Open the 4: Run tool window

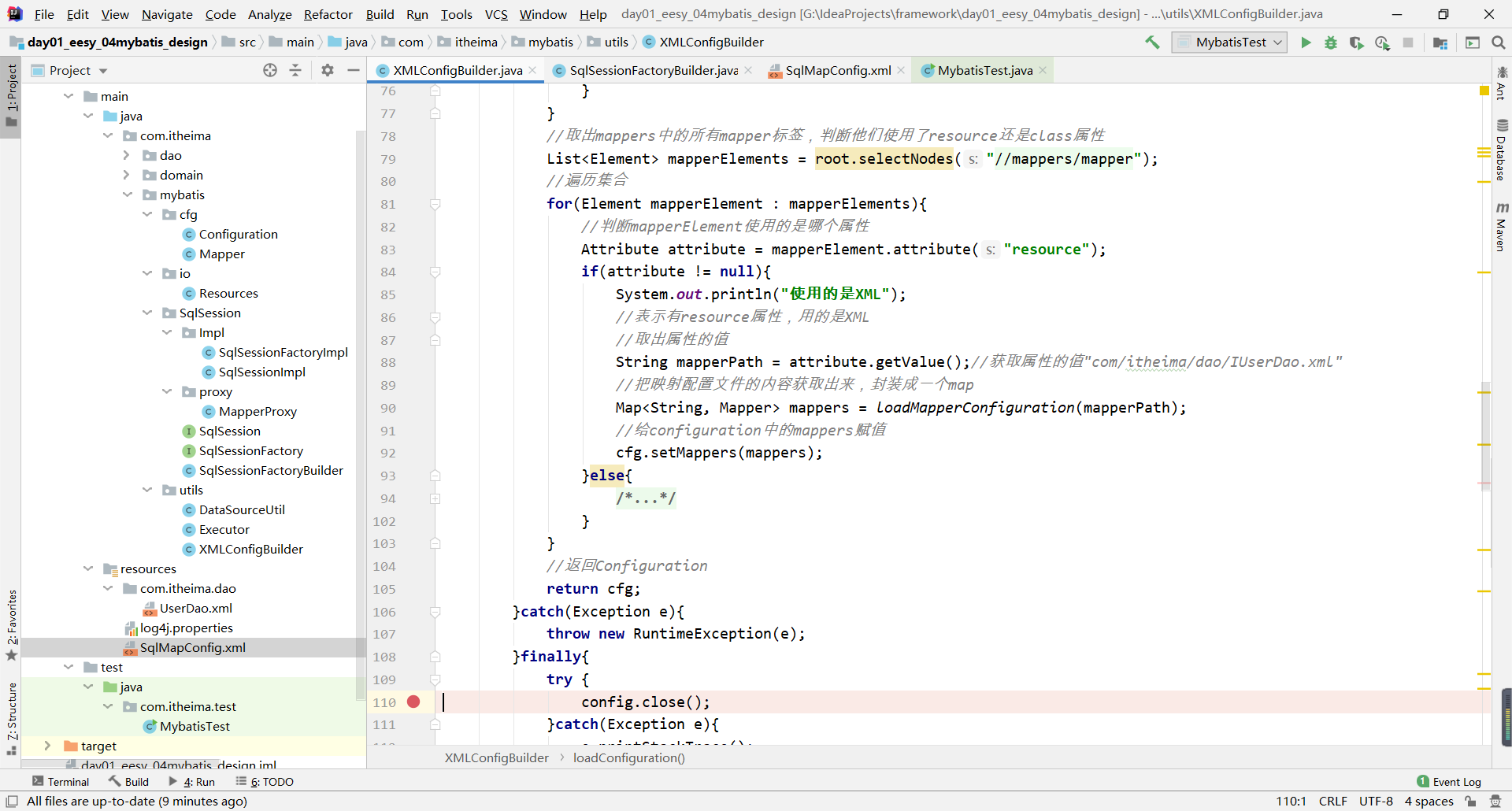pyautogui.click(x=191, y=782)
